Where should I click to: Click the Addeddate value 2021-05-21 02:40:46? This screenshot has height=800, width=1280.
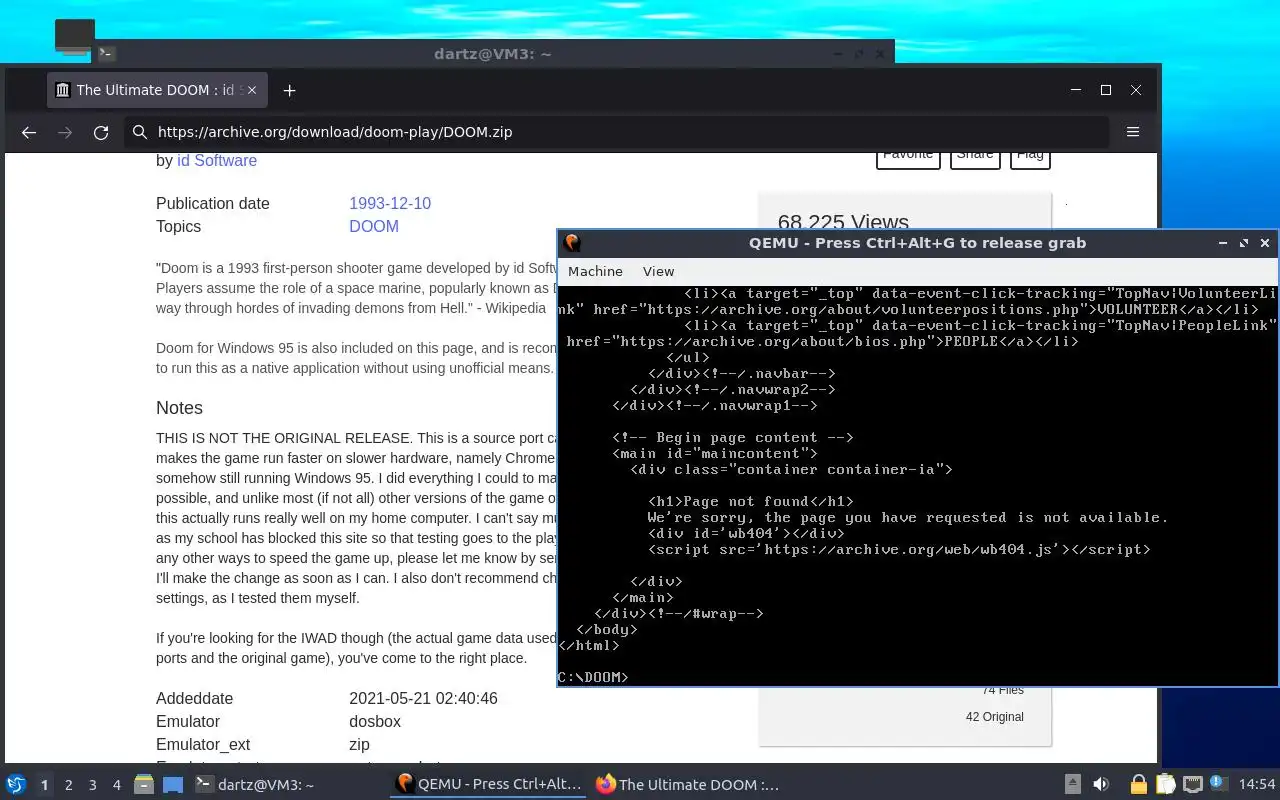(x=423, y=698)
